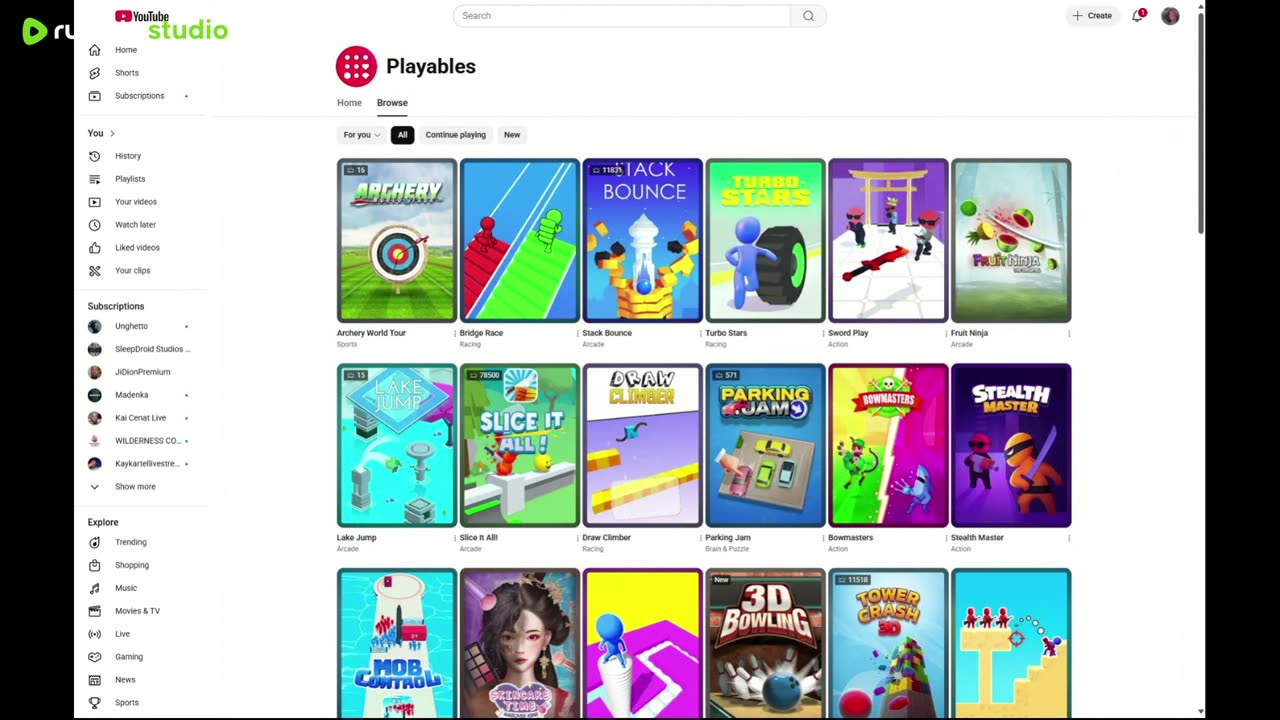Open the Bowmasters game thumbnail
This screenshot has width=1280, height=720.
click(x=889, y=445)
